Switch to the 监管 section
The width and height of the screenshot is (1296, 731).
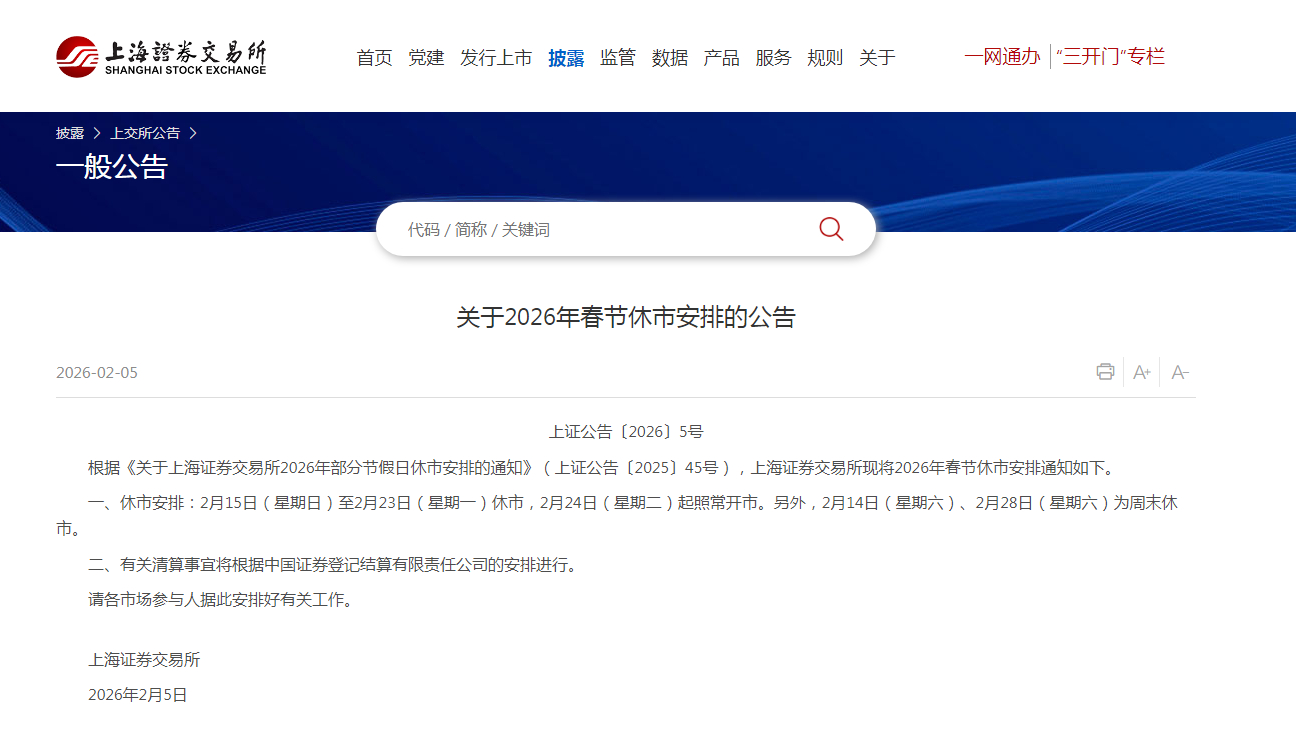point(618,57)
